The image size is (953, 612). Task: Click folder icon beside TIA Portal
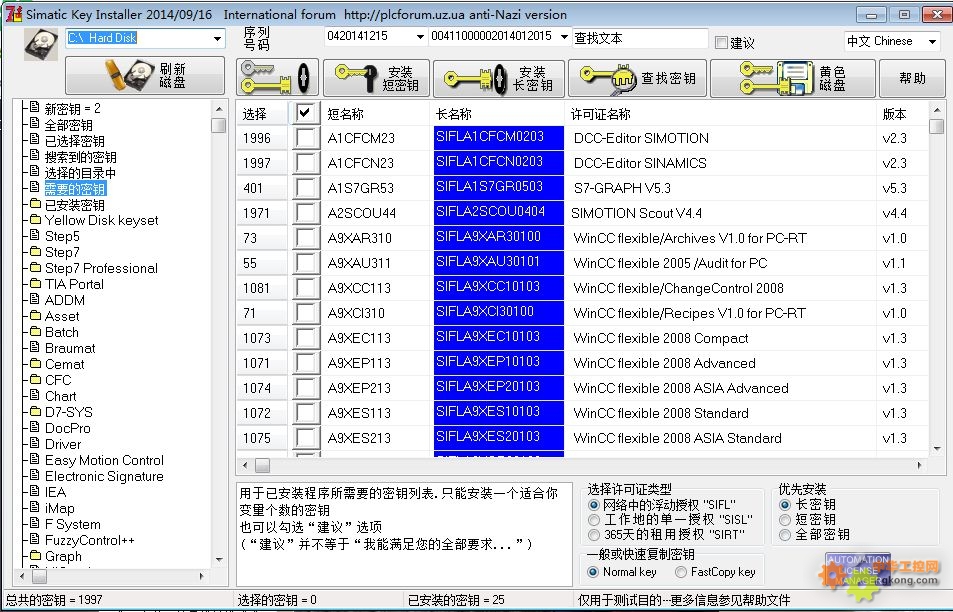[35, 283]
